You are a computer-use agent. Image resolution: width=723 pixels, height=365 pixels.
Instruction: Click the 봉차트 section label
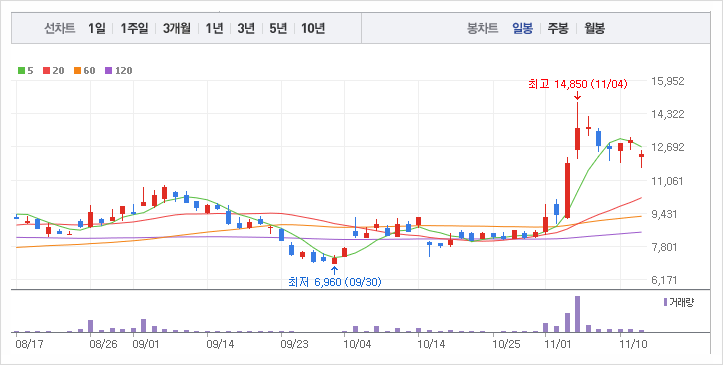(x=483, y=29)
